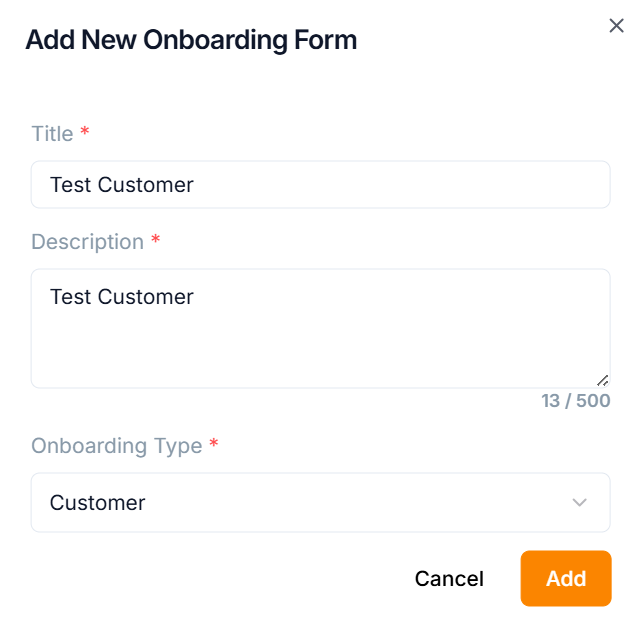Viewport: 636px width, 617px height.
Task: Focus the Title input field
Action: click(x=400, y=185)
